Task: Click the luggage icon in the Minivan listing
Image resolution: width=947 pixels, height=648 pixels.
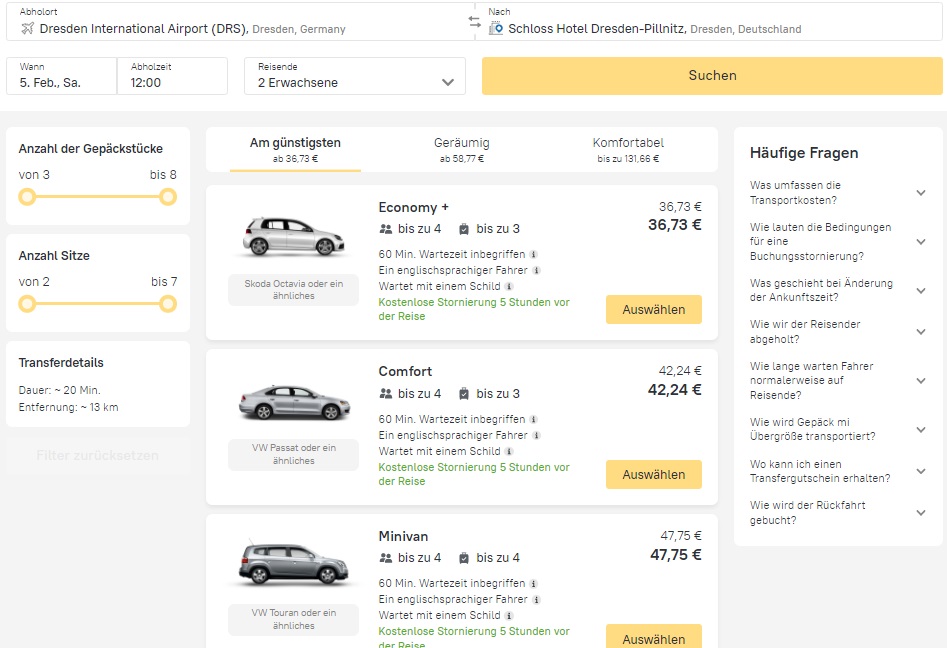Action: click(x=464, y=558)
